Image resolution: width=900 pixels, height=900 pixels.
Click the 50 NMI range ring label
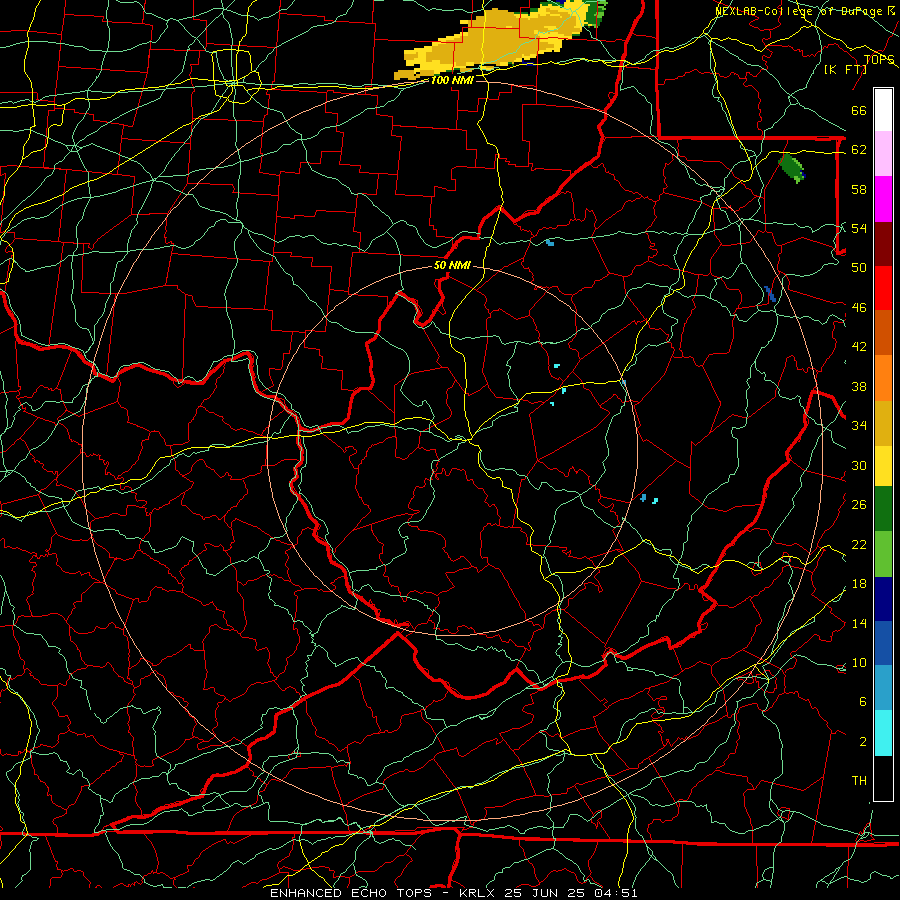point(452,265)
